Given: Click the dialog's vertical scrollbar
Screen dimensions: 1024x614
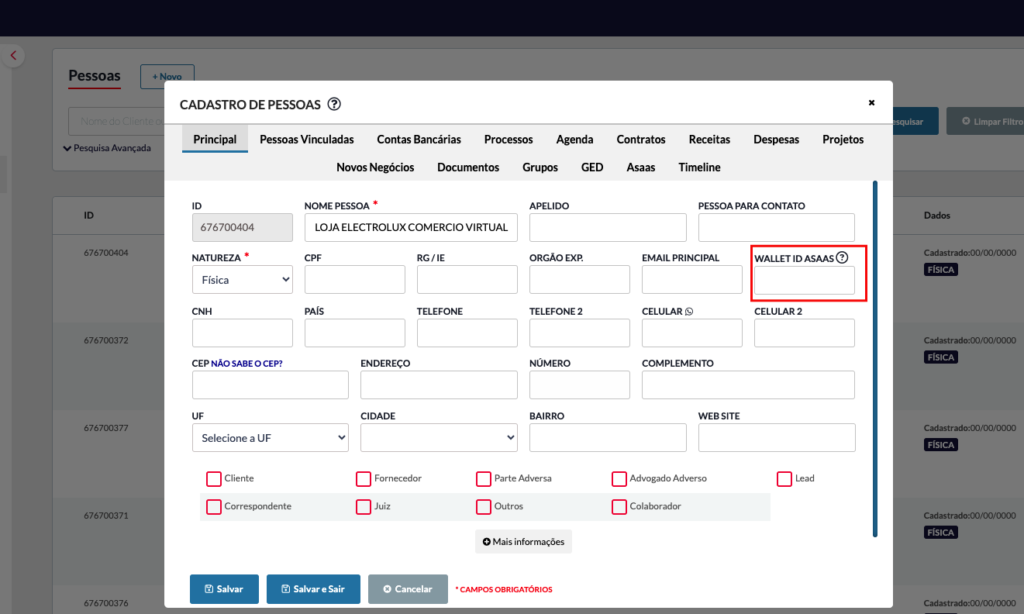Looking at the screenshot, I should coord(874,359).
